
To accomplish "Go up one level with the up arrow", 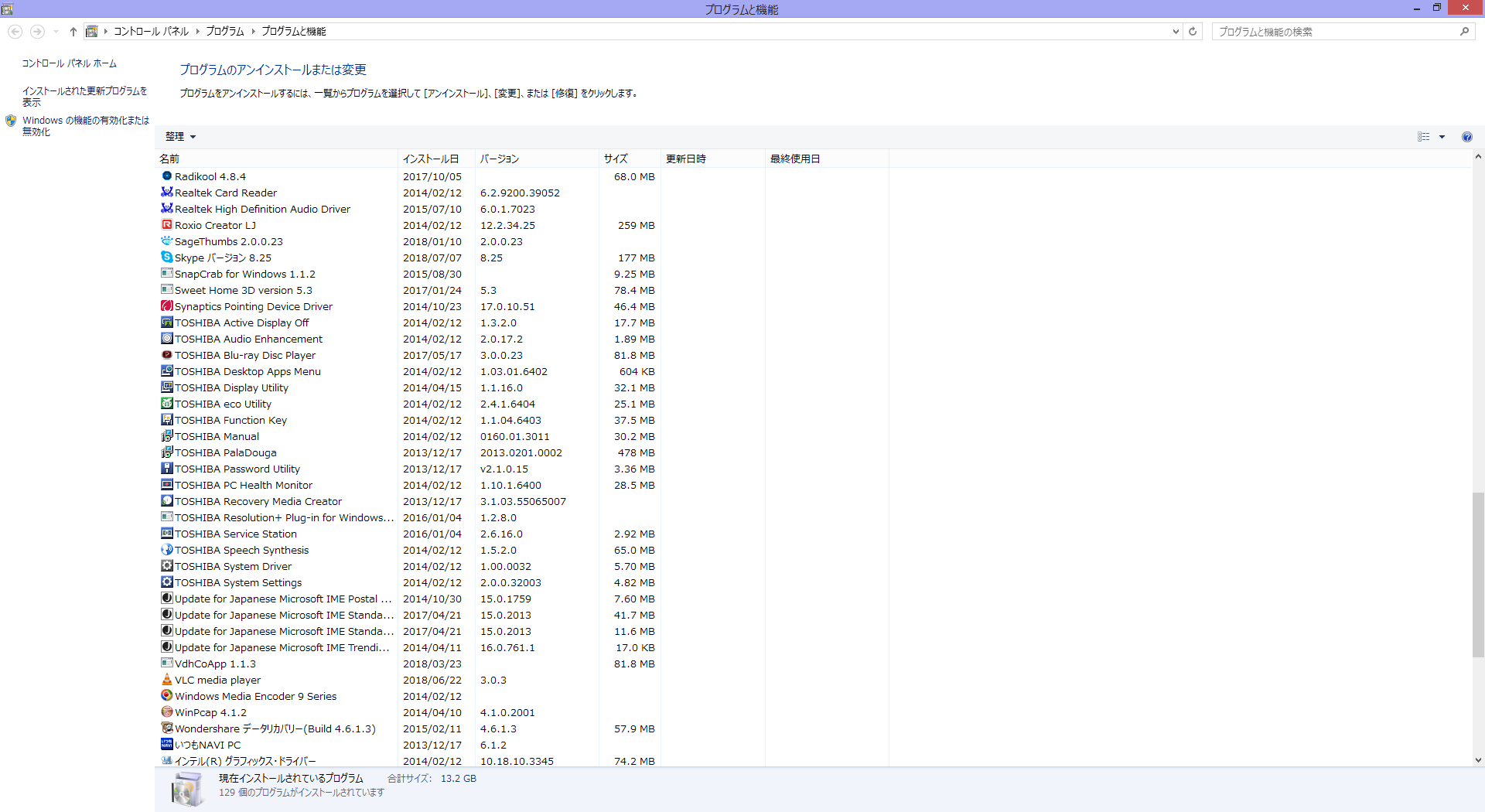I will pos(73,32).
